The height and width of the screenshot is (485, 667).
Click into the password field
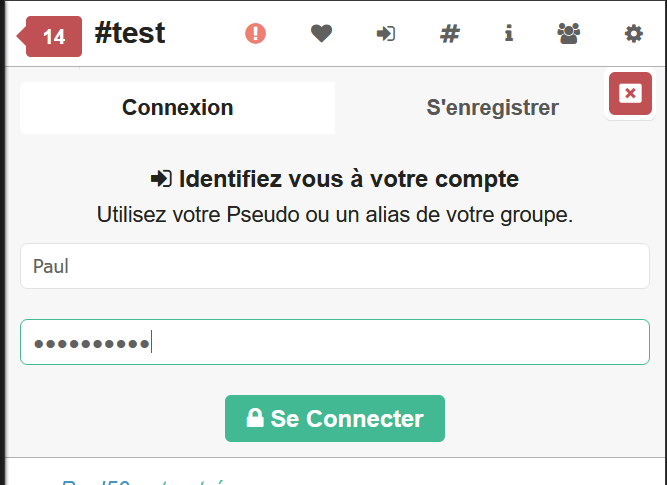335,342
